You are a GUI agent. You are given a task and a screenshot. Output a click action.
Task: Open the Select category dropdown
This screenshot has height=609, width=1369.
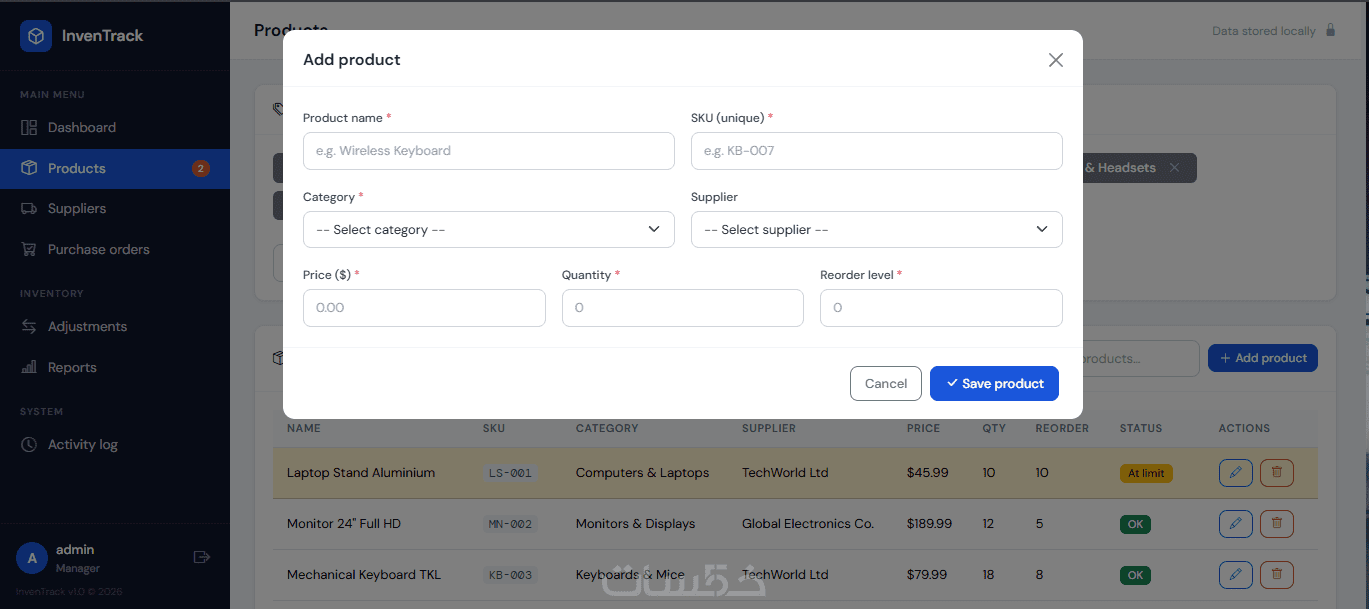489,230
